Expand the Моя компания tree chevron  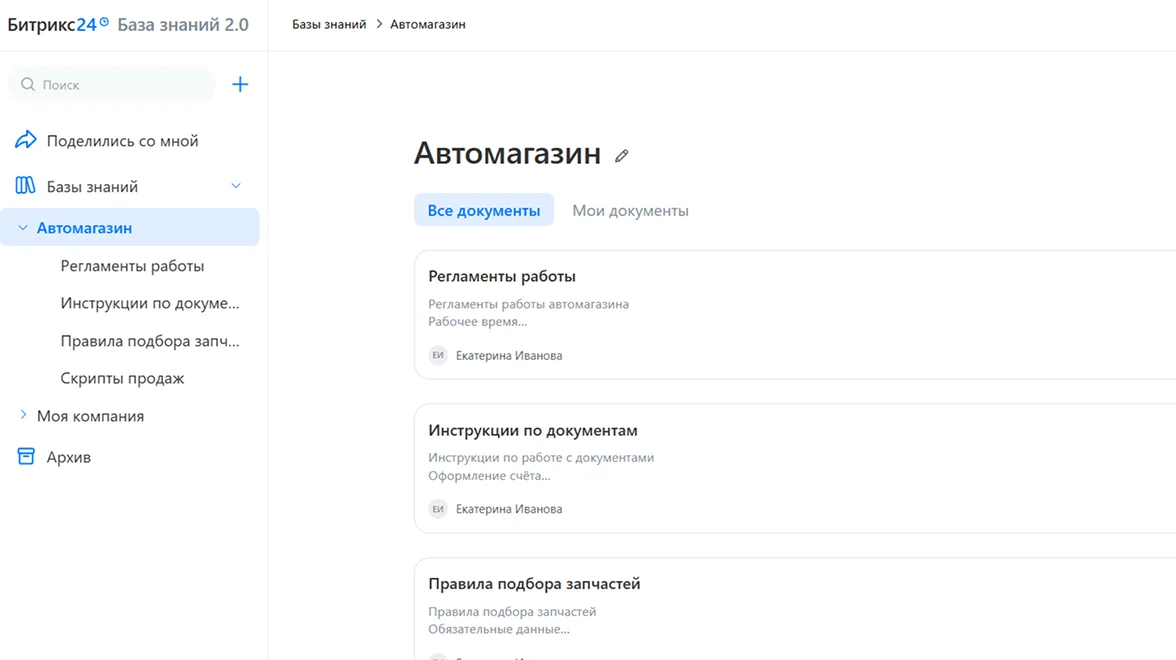[x=22, y=415]
